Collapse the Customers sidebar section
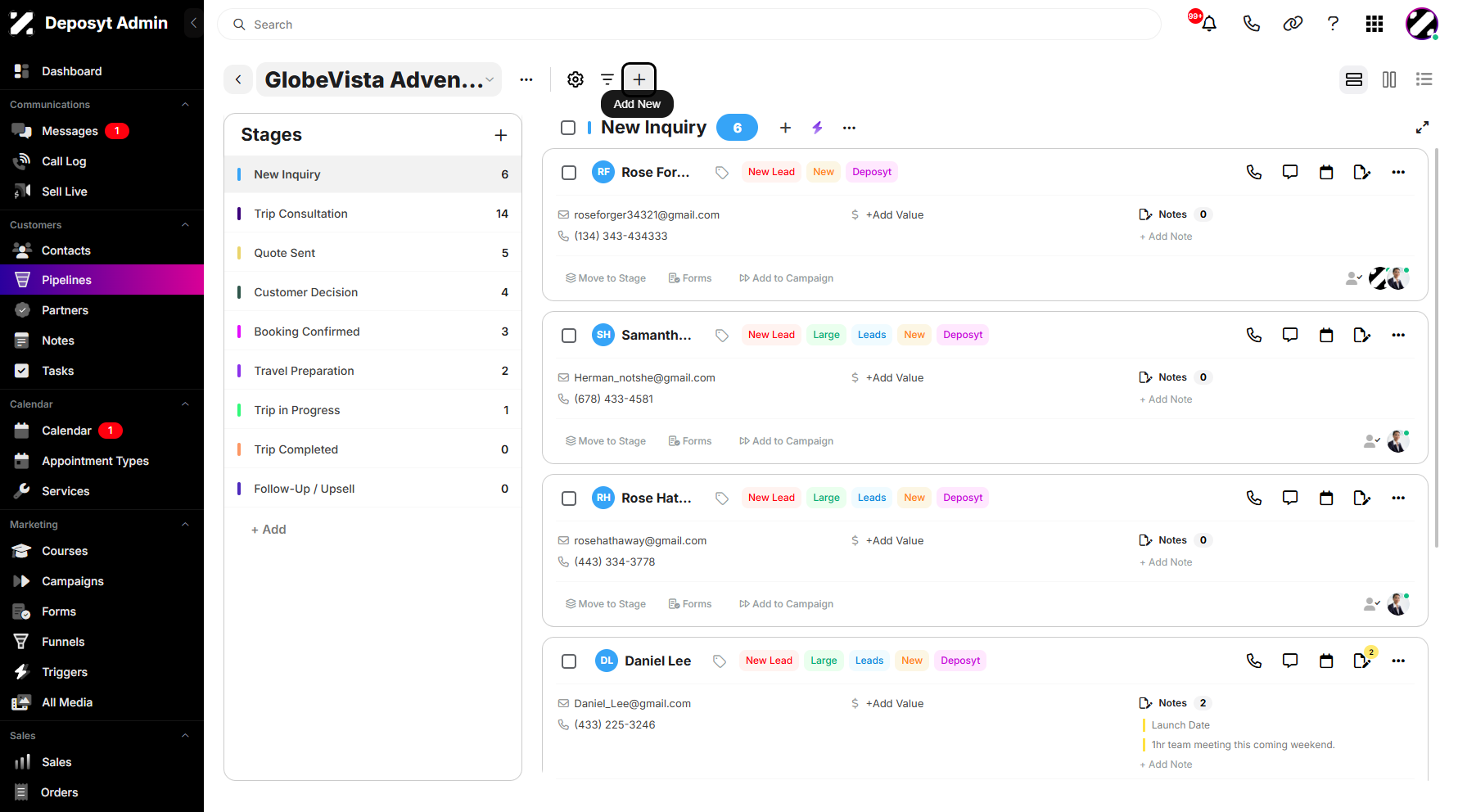The image size is (1458, 812). 185,225
